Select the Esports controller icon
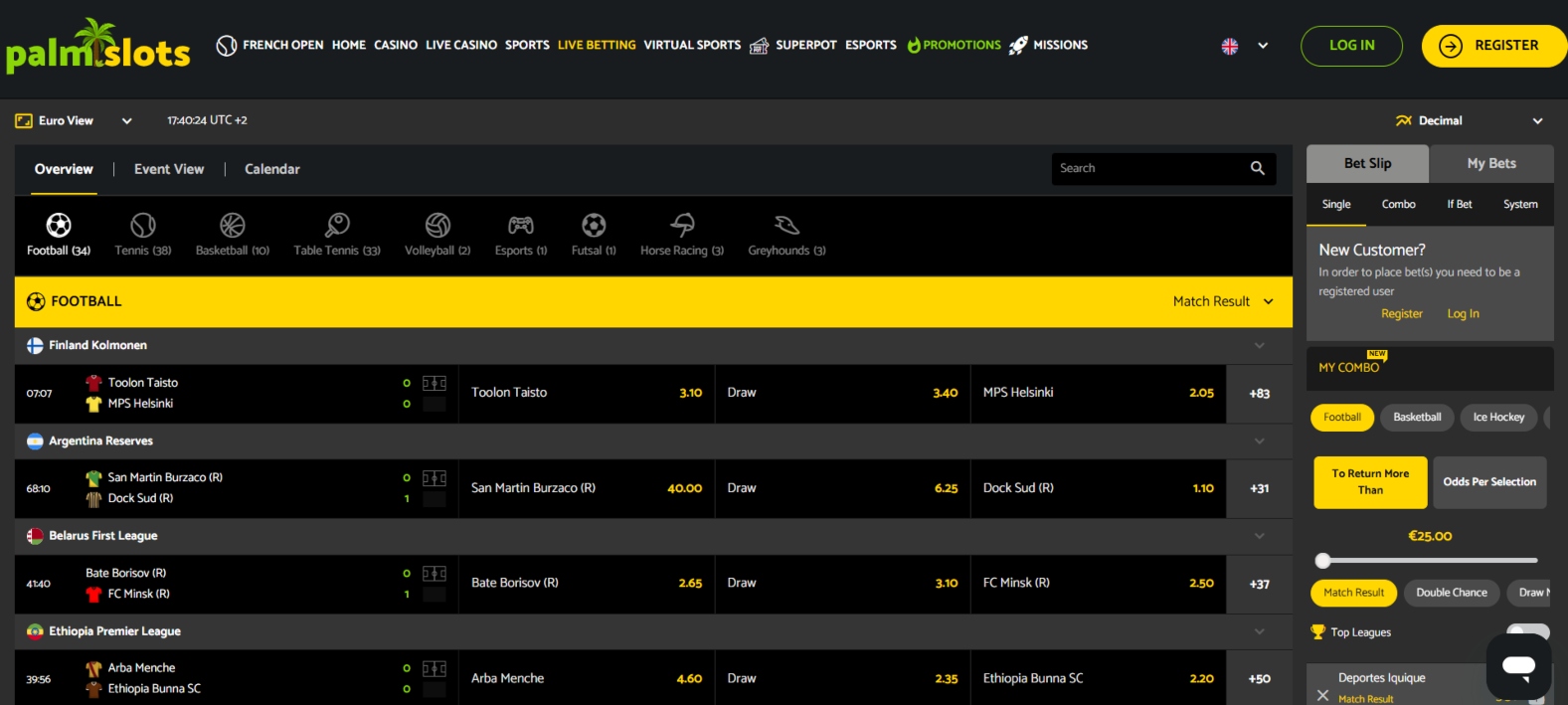1568x705 pixels. tap(521, 225)
